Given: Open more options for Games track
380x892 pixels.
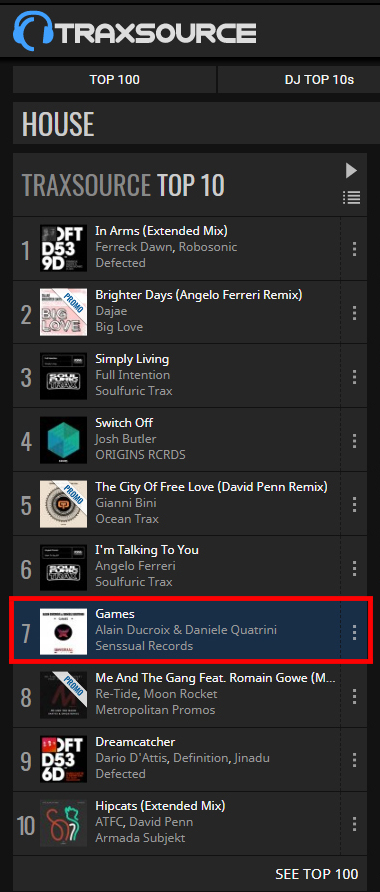Looking at the screenshot, I should [x=354, y=632].
